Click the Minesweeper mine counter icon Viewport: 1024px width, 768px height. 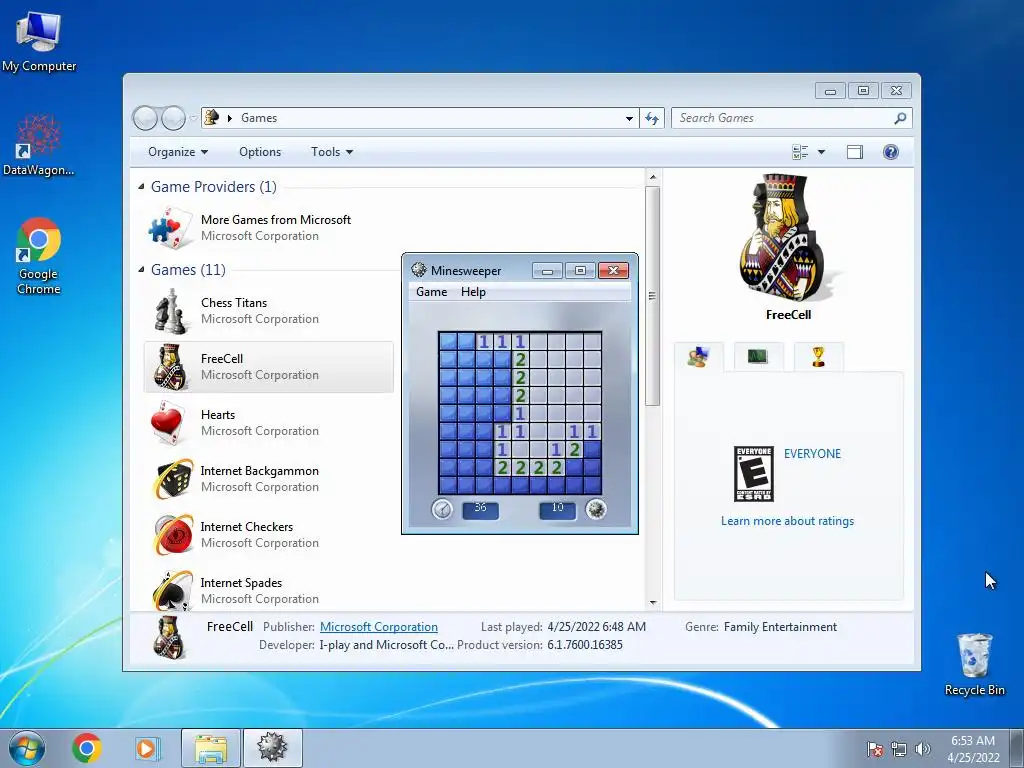tap(596, 509)
